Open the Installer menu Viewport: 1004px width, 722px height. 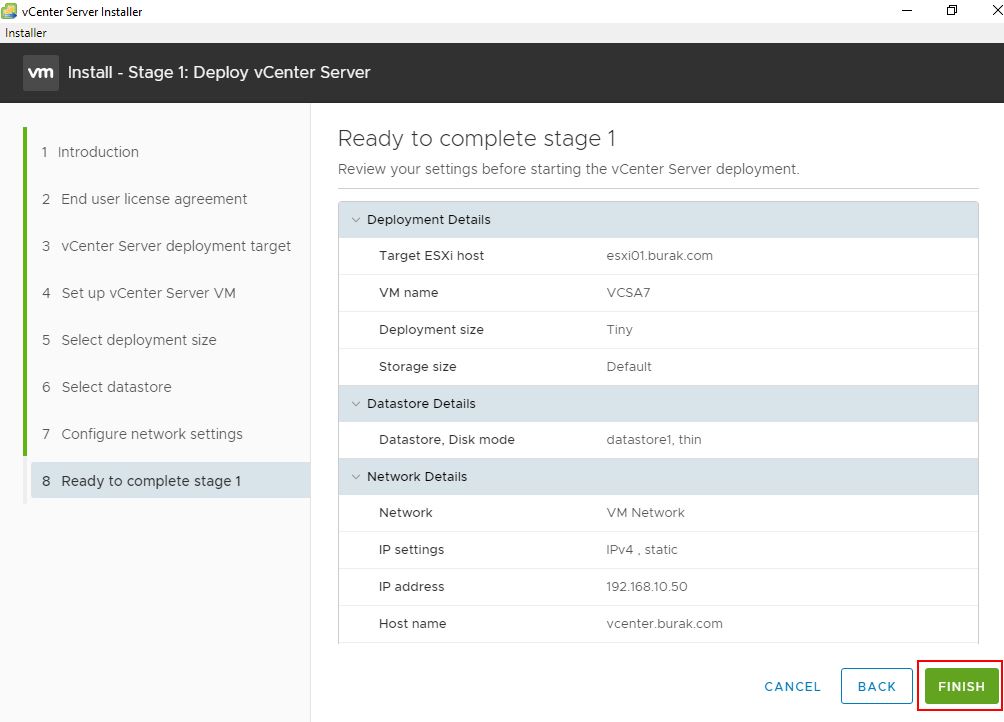pos(26,33)
